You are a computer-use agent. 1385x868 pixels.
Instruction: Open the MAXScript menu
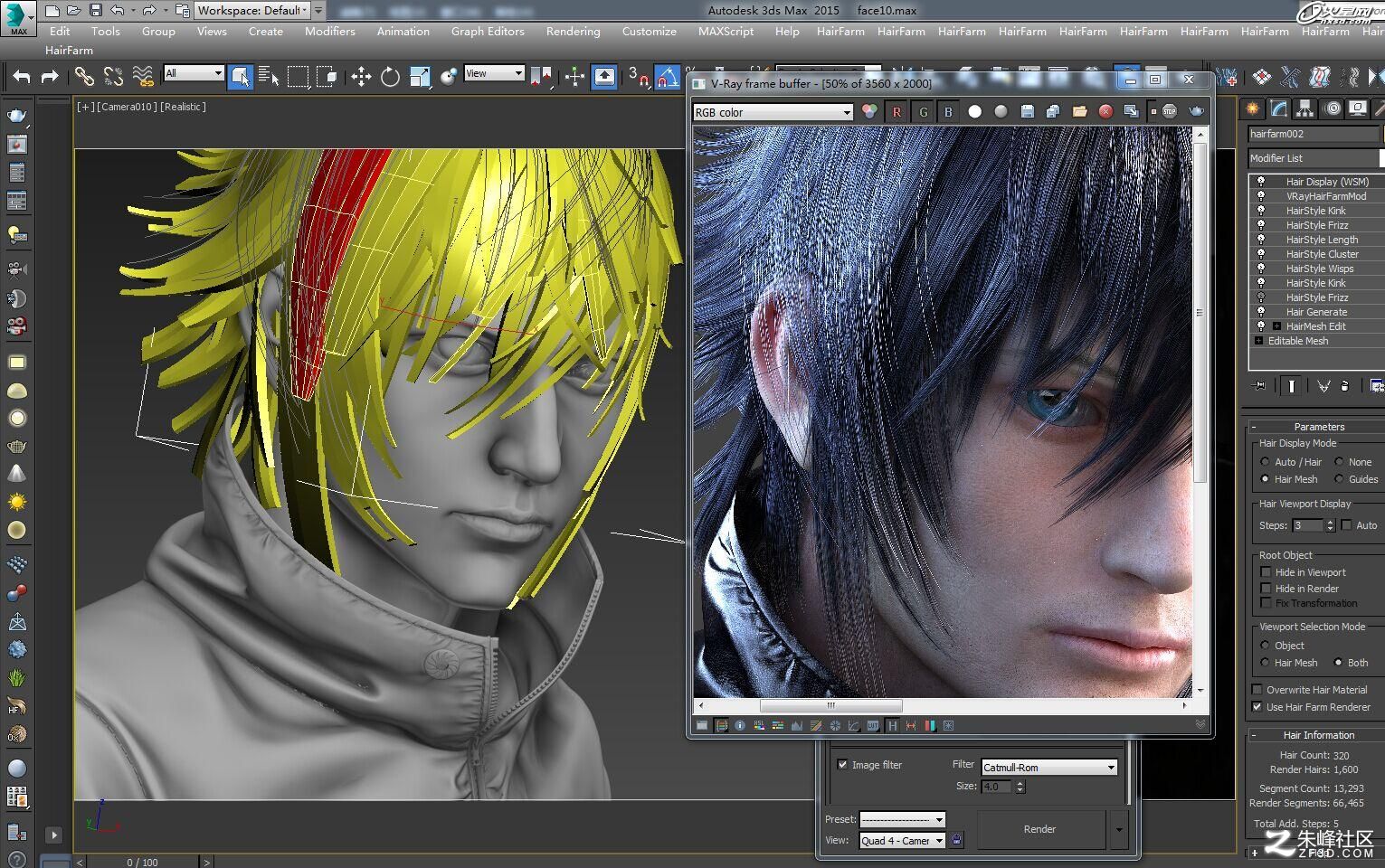tap(726, 31)
